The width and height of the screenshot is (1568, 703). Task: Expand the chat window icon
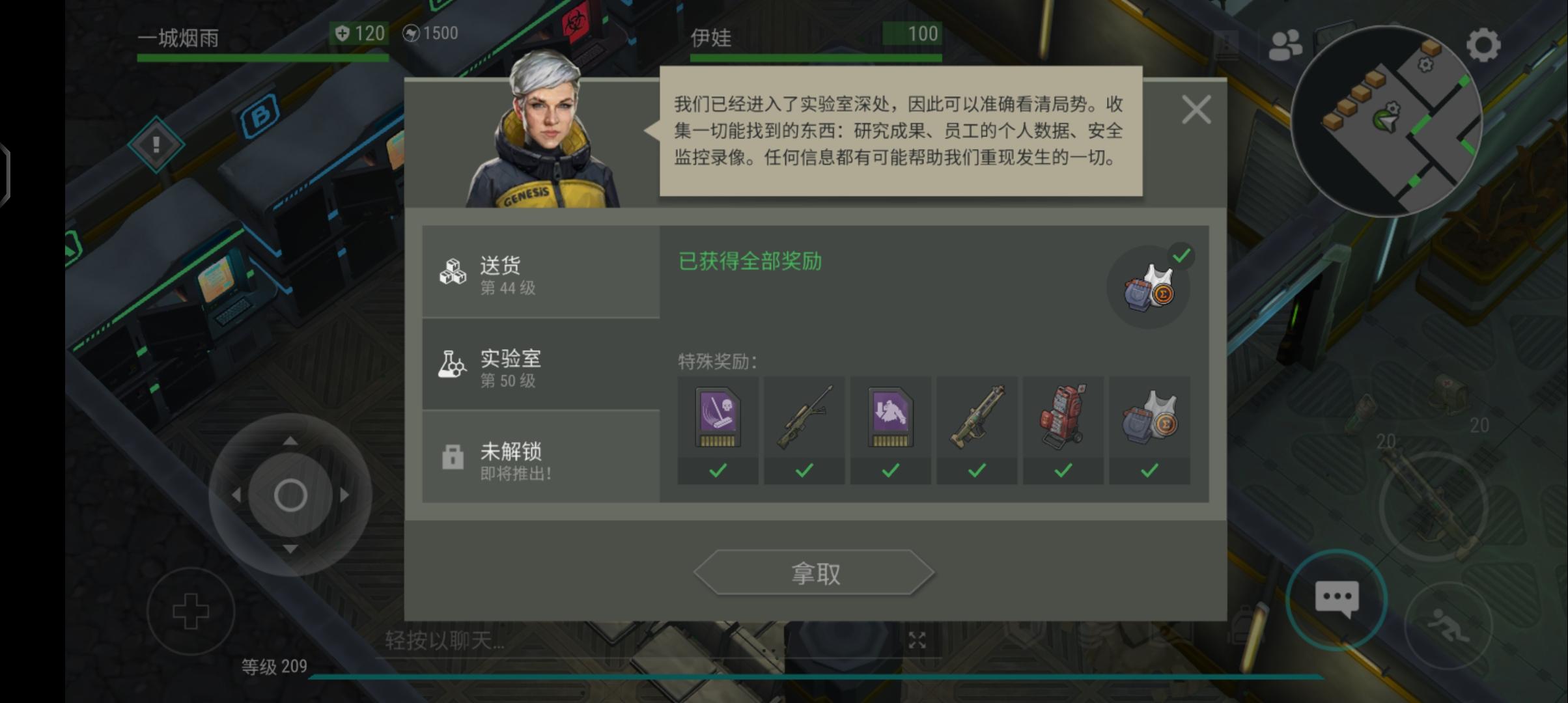[x=917, y=641]
